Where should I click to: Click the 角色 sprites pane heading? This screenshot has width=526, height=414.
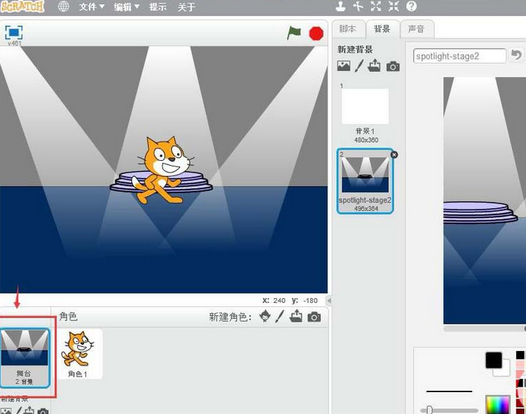click(x=68, y=316)
